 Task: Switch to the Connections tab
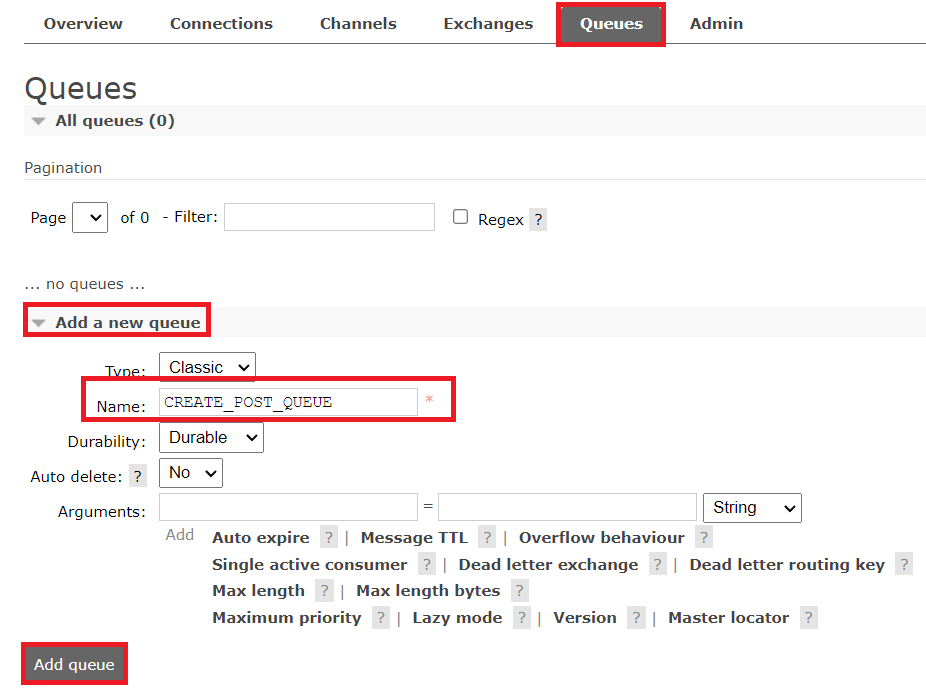pyautogui.click(x=221, y=24)
